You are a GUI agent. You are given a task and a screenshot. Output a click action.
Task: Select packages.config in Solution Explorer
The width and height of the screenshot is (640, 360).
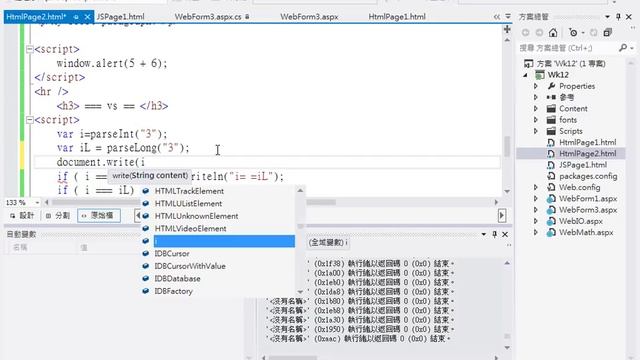588,176
